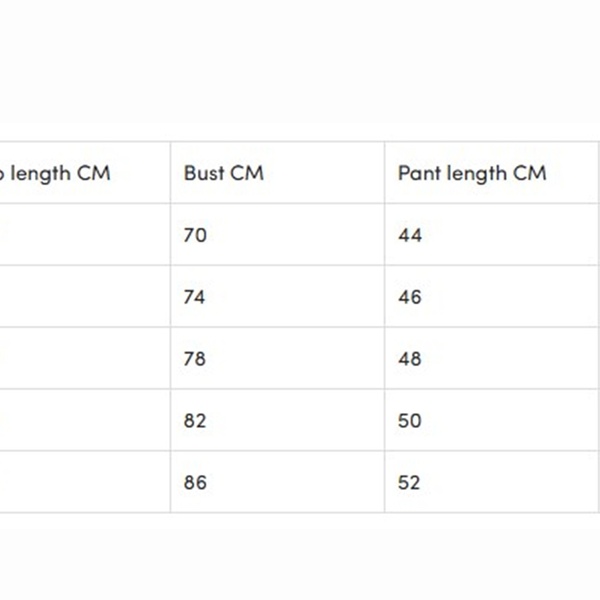Click the empty cell left of bust 82
Image resolution: width=600 pixels, height=600 pixels.
[85, 421]
